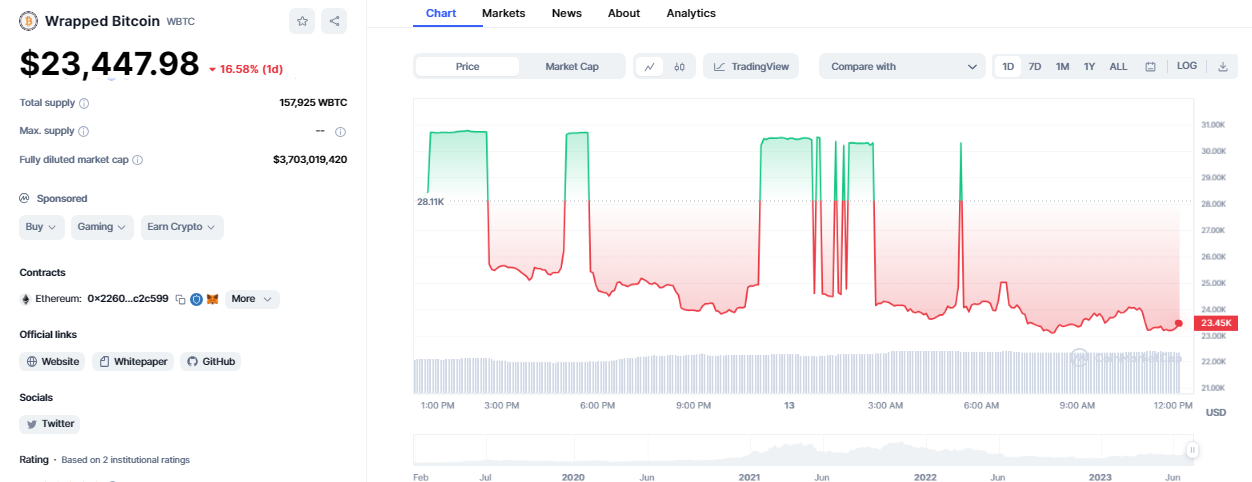Image resolution: width=1252 pixels, height=482 pixels.
Task: Toggle LOG scale on chart
Action: [1187, 66]
